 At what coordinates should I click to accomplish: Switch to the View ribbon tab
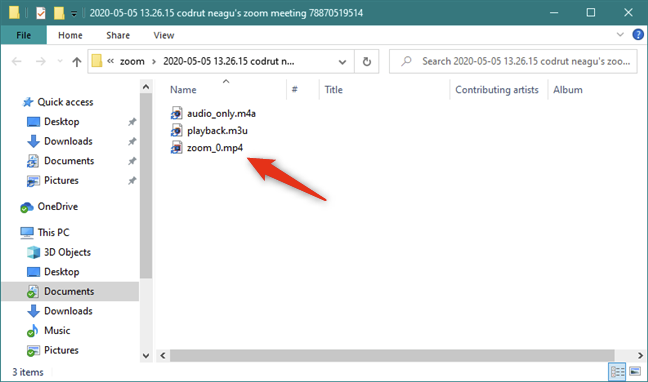[164, 35]
